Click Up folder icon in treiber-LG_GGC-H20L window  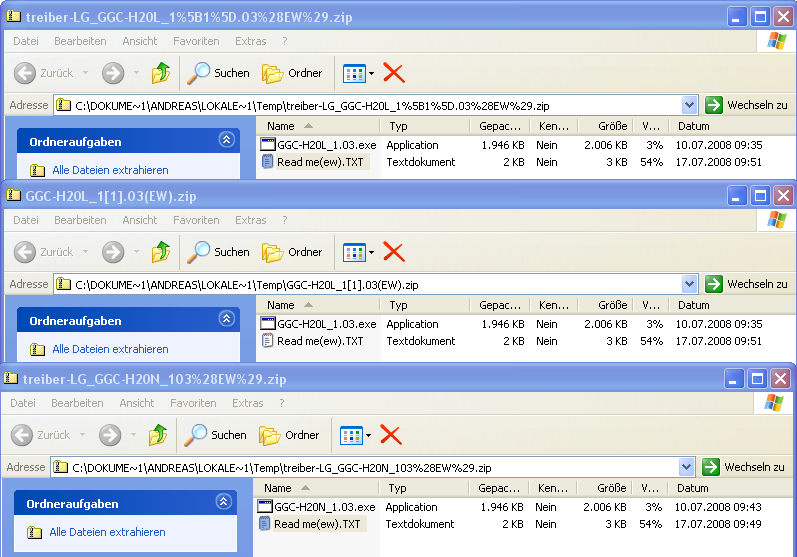click(161, 73)
